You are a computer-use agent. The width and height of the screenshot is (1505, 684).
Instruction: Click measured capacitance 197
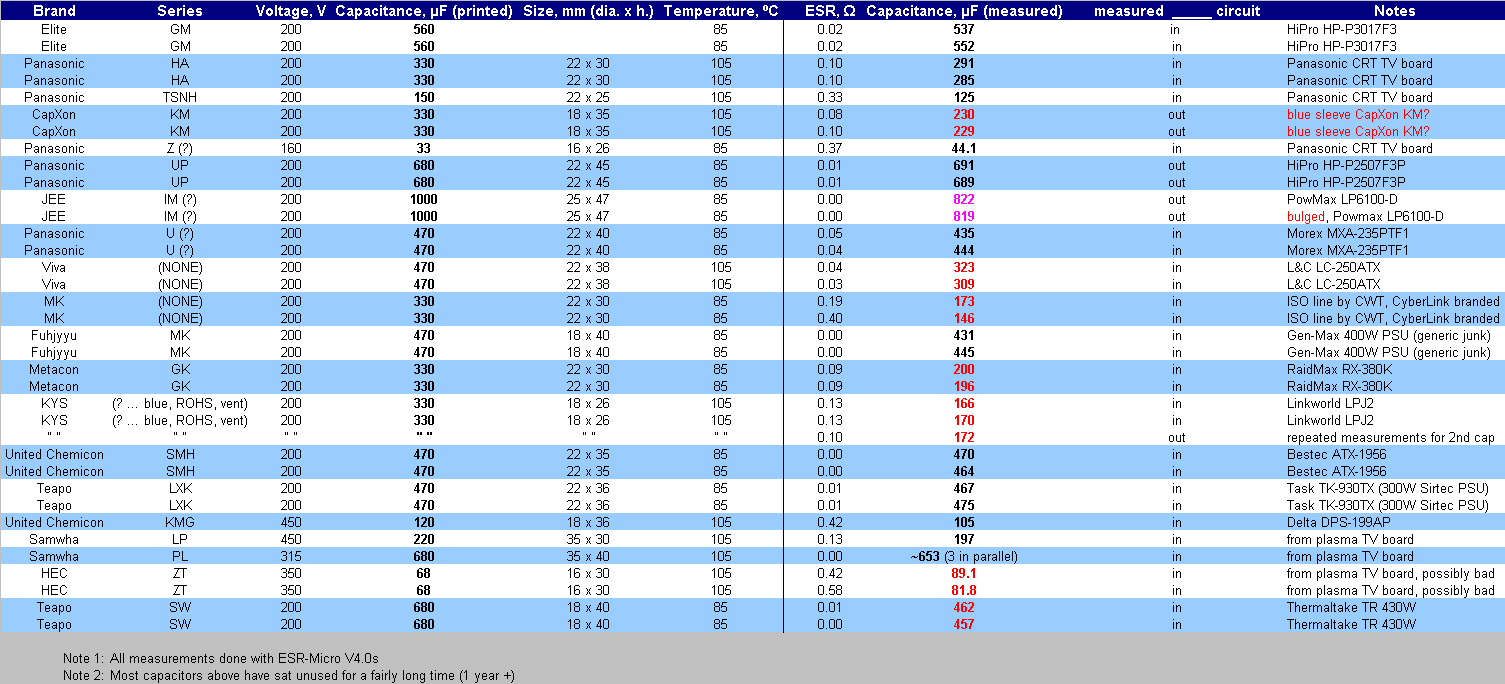pos(964,539)
